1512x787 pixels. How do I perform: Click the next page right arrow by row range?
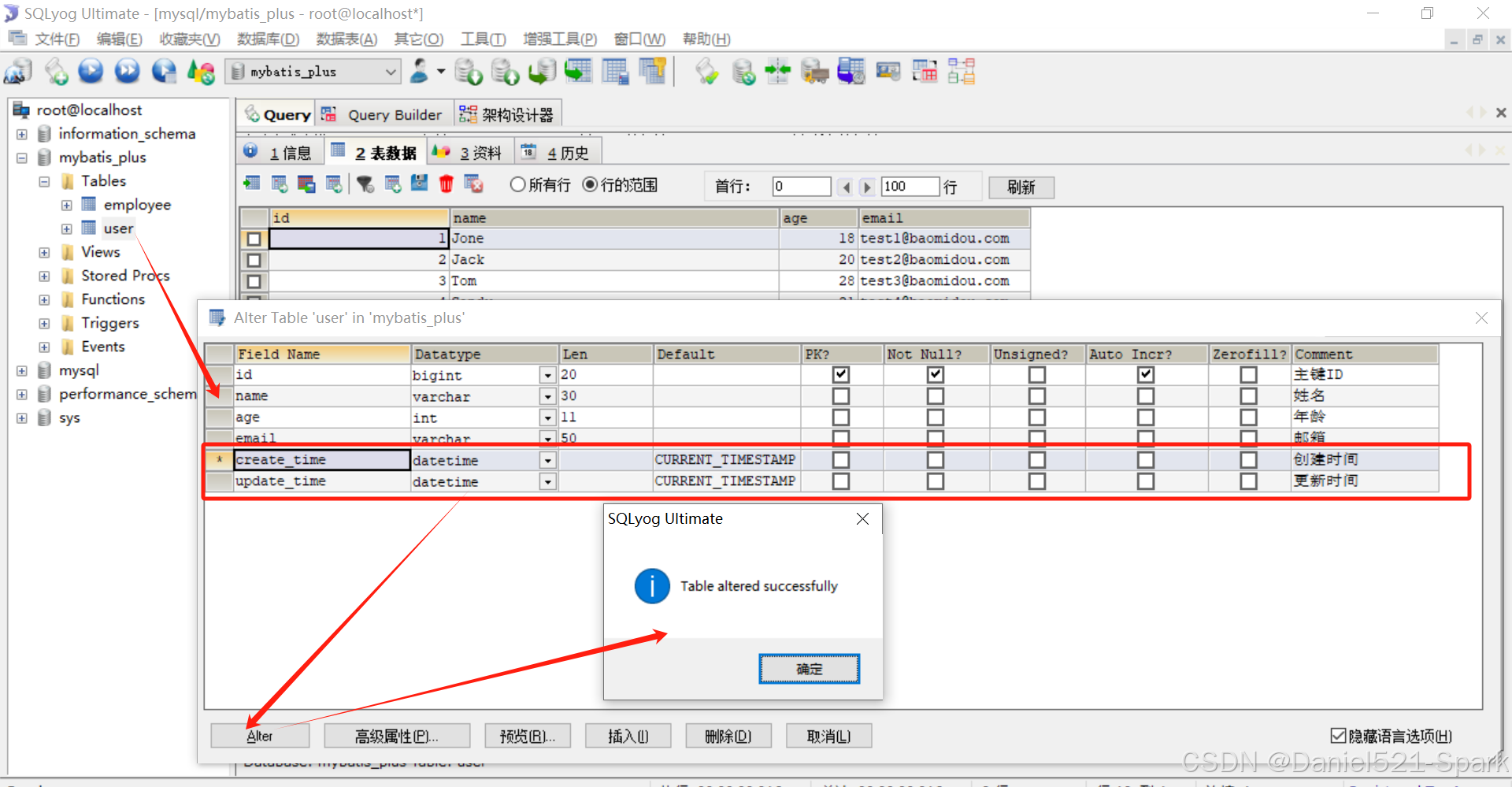pos(867,187)
